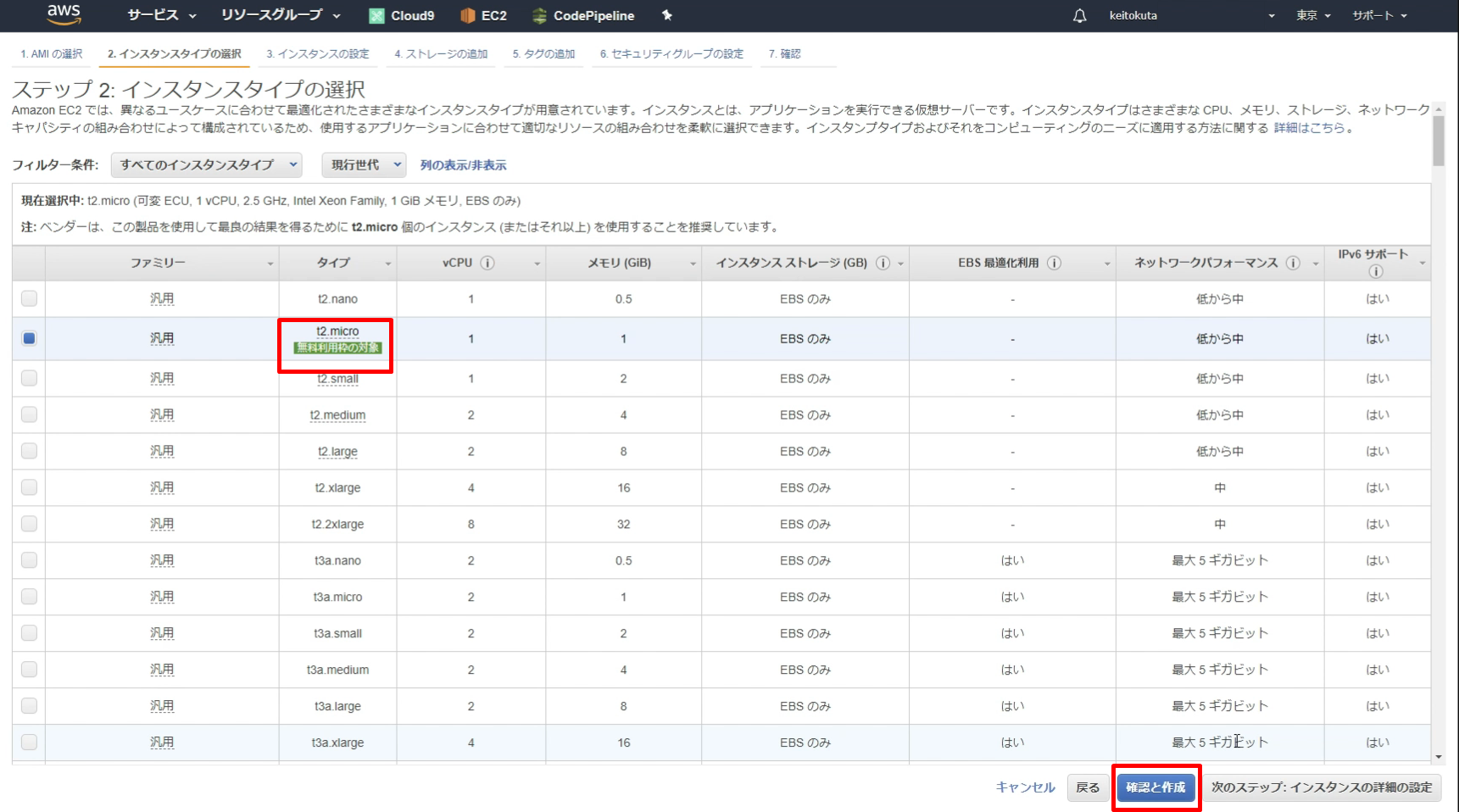The image size is (1459, 812).
Task: Open the サポート support dropdown
Action: pos(1379,15)
